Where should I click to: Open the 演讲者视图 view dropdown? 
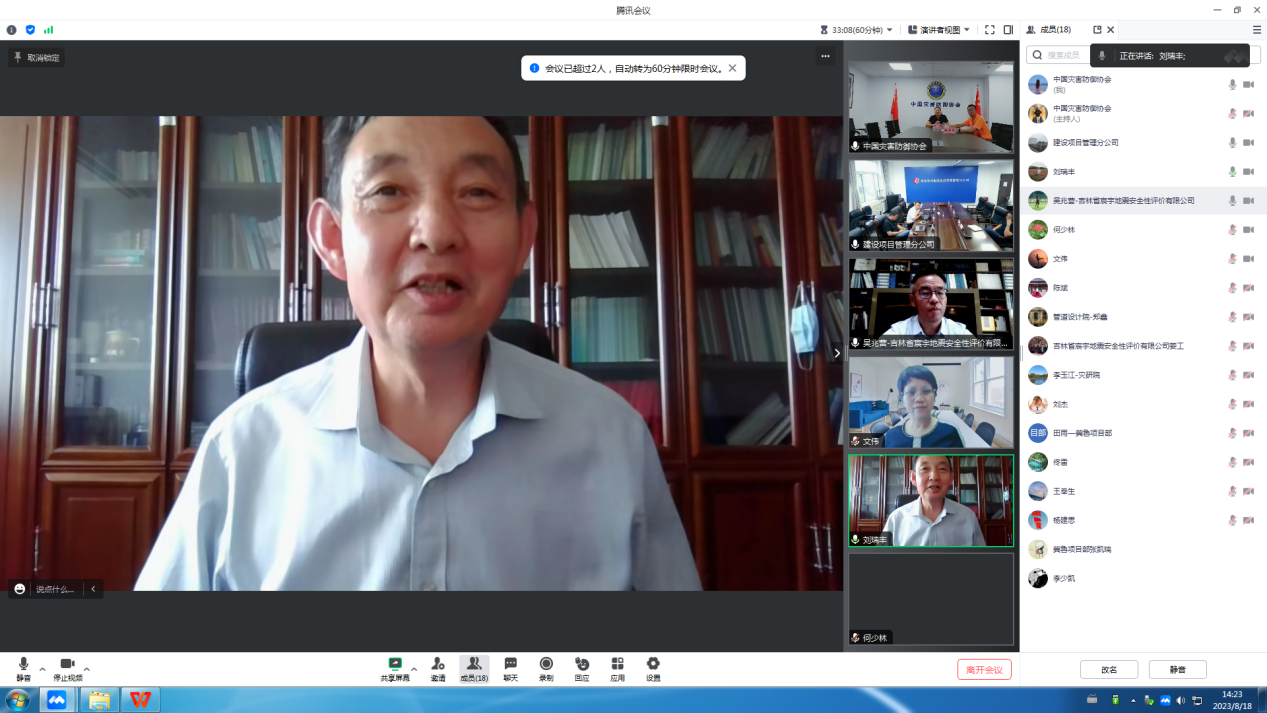[939, 30]
